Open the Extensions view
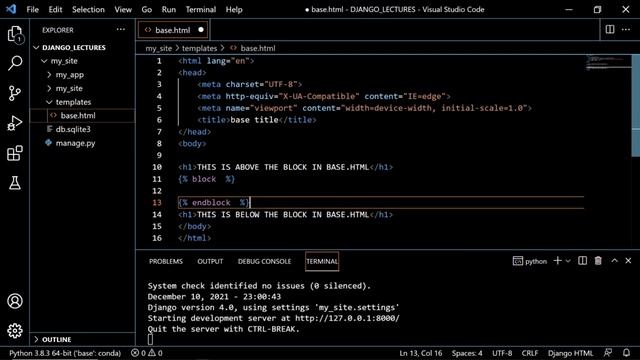The height and width of the screenshot is (360, 640). click(x=15, y=153)
